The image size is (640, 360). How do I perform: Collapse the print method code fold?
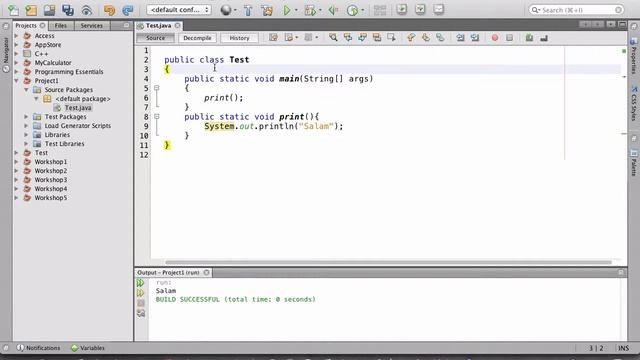(x=156, y=116)
